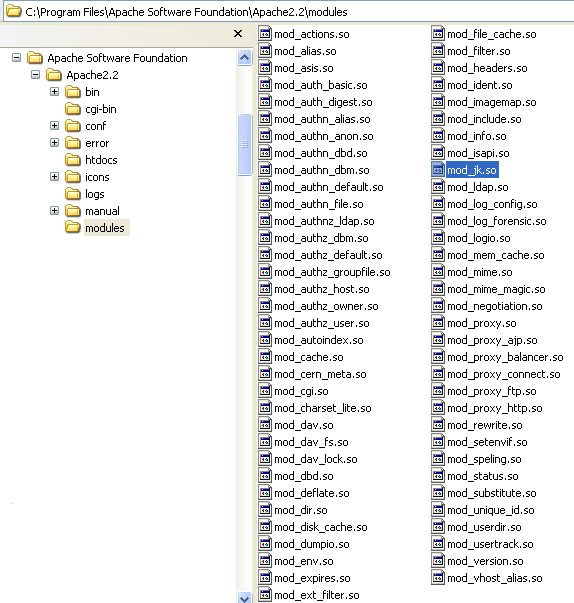Select Apache Software Foundation in tree

tap(117, 58)
